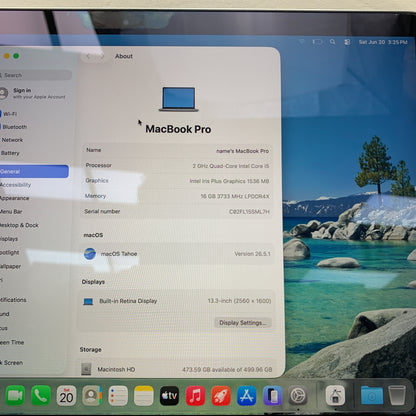The width and height of the screenshot is (416, 416).
Task: Click the 13.3-inch display resolution text
Action: click(x=239, y=301)
